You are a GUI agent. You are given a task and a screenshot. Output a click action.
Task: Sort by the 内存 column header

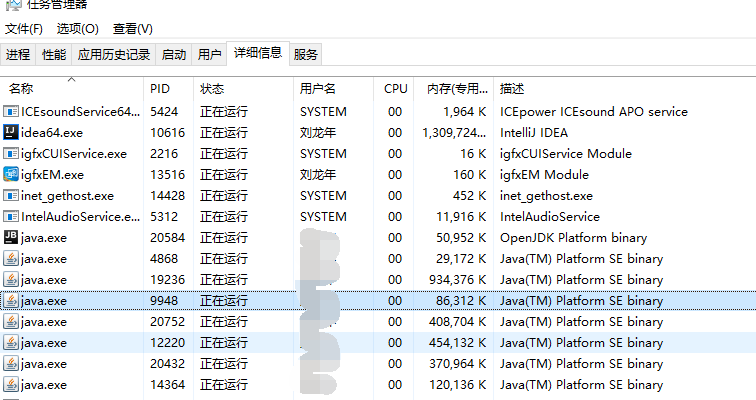pyautogui.click(x=454, y=89)
